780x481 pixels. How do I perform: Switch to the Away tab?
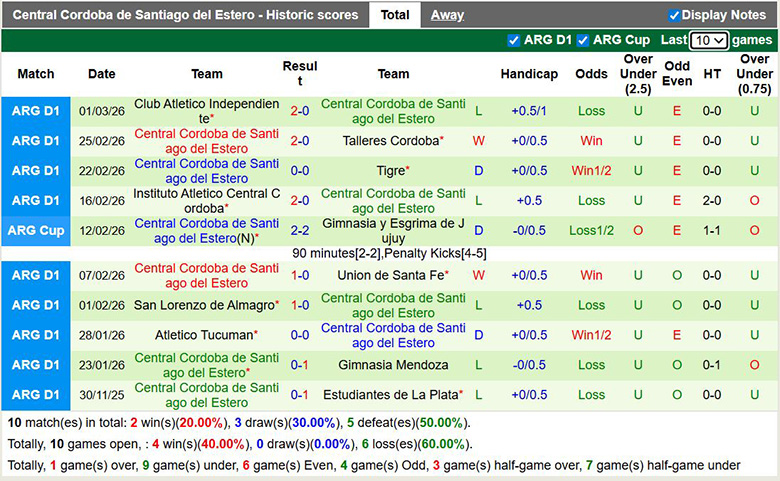point(447,15)
